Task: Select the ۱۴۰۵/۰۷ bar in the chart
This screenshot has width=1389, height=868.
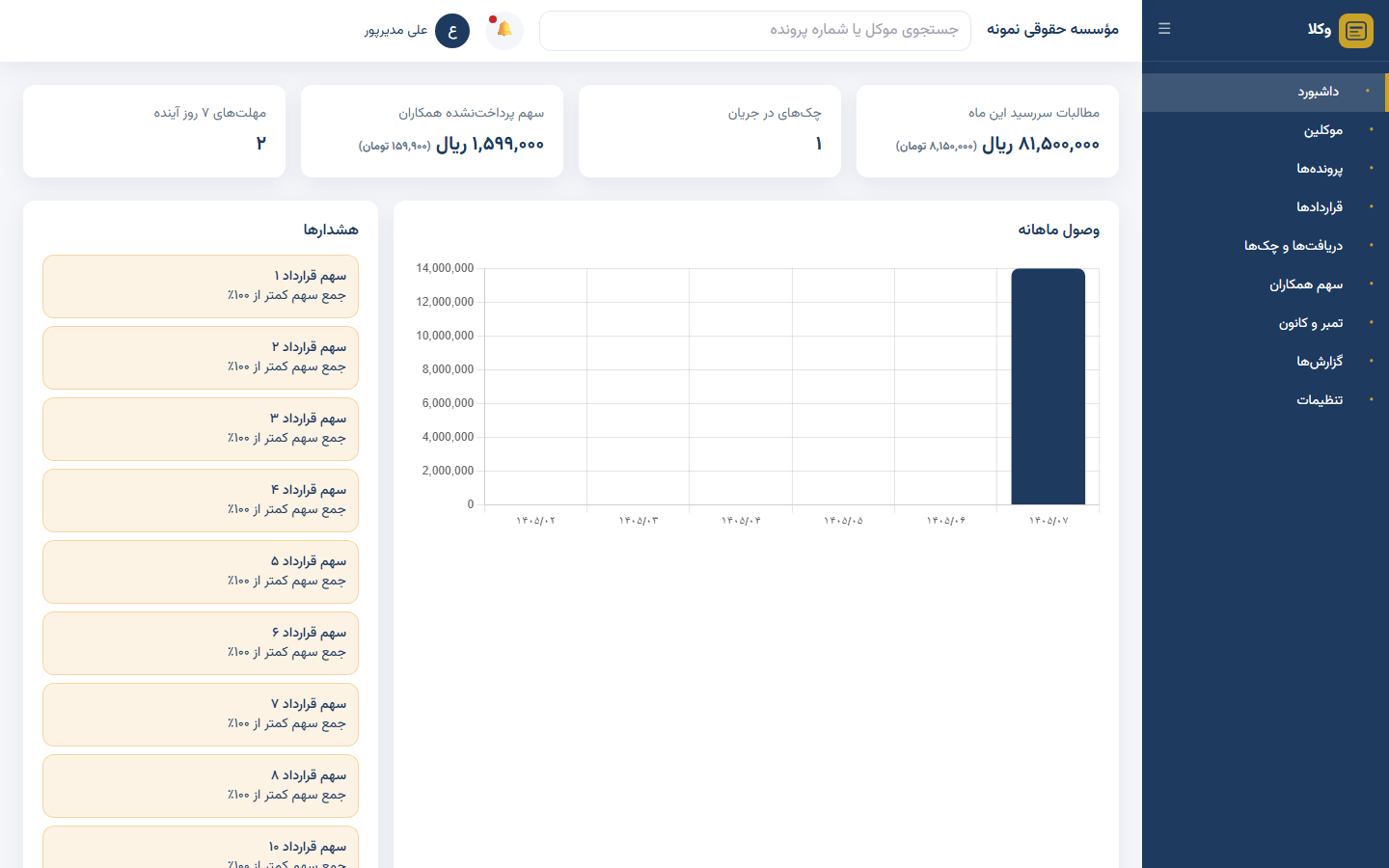Action: (x=1049, y=387)
